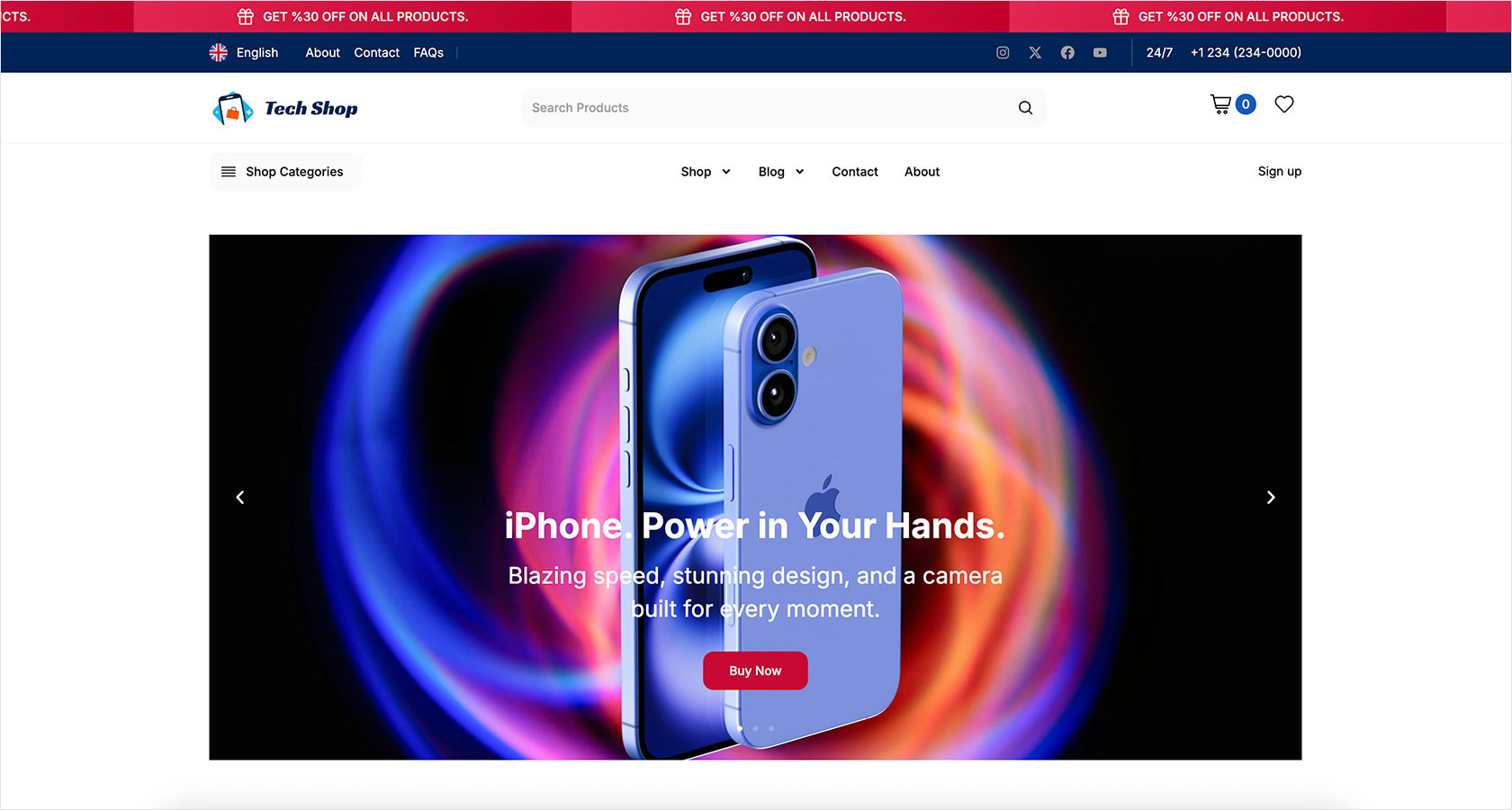Click the Buy Now button
Viewport: 1512px width, 810px height.
[755, 670]
